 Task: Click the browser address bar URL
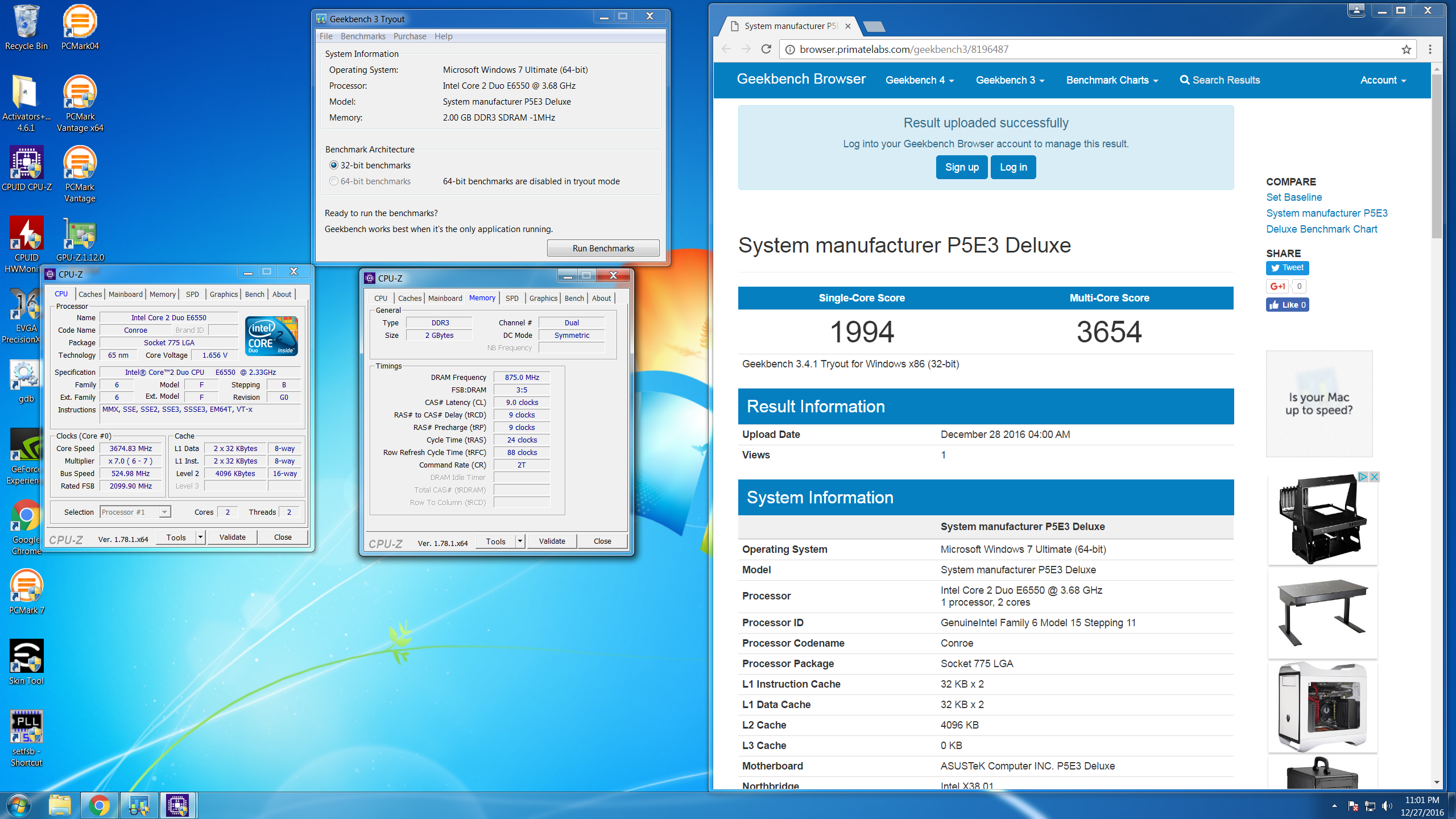(904, 49)
